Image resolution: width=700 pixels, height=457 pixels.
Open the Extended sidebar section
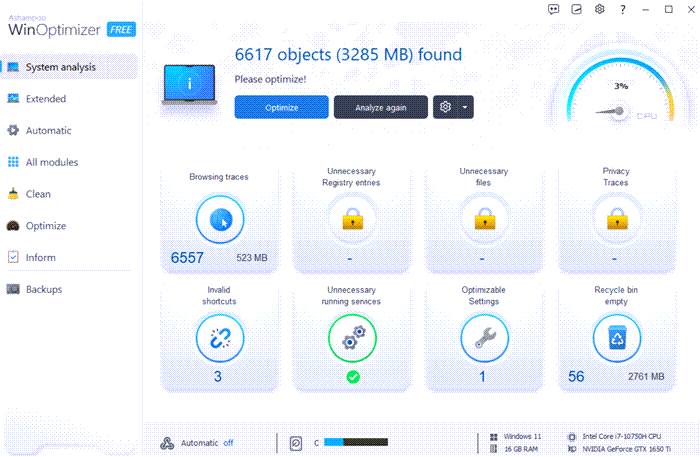pyautogui.click(x=69, y=99)
